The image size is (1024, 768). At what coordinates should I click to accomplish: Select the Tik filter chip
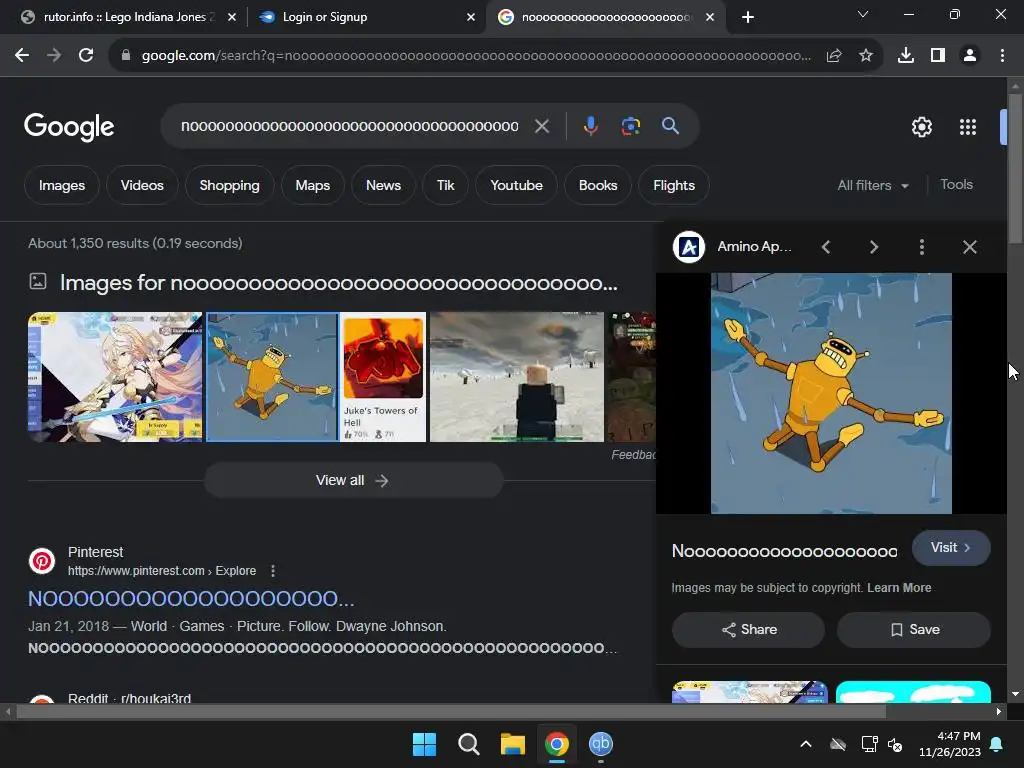pos(445,185)
